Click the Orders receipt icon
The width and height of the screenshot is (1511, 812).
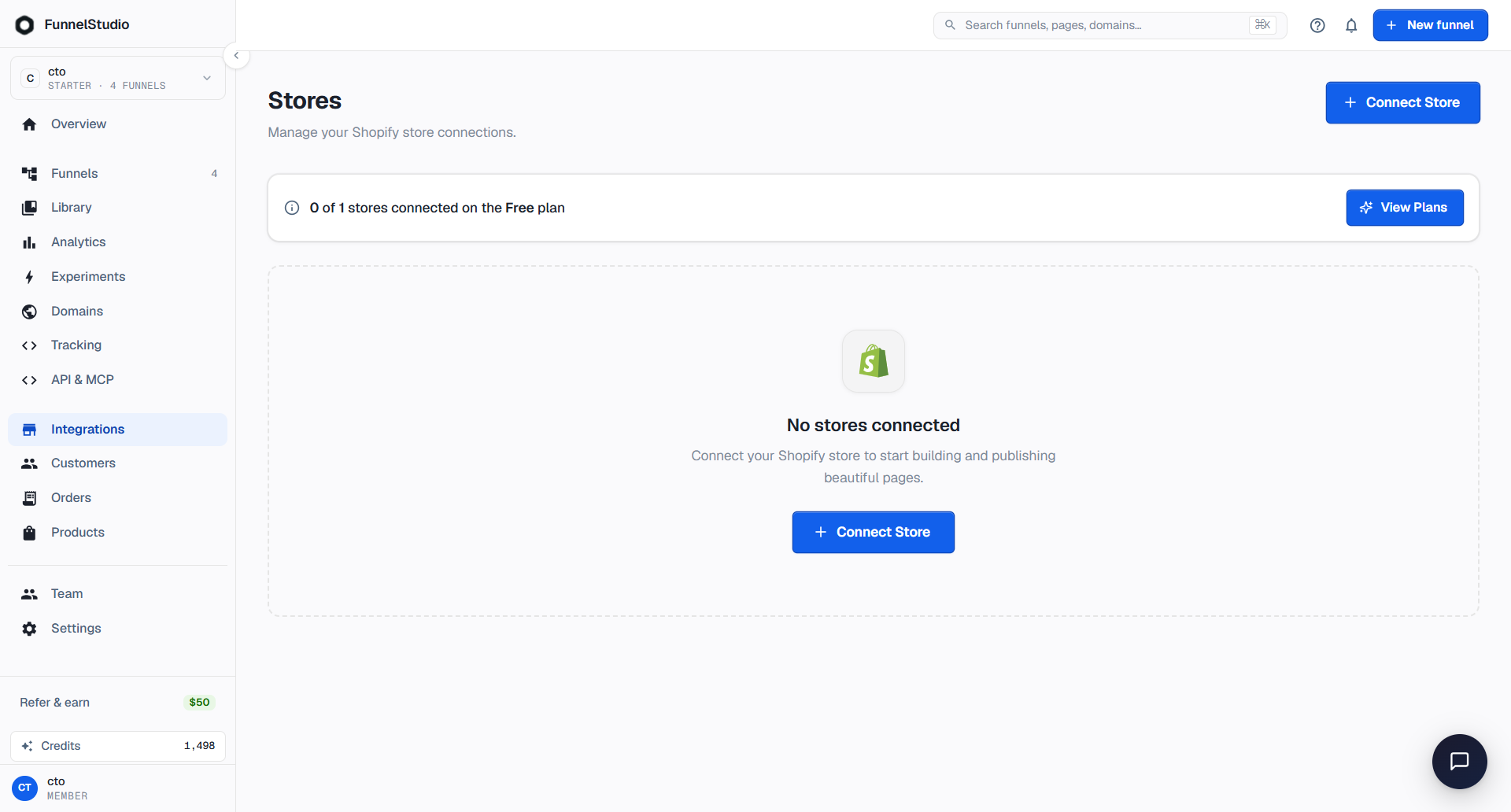29,498
